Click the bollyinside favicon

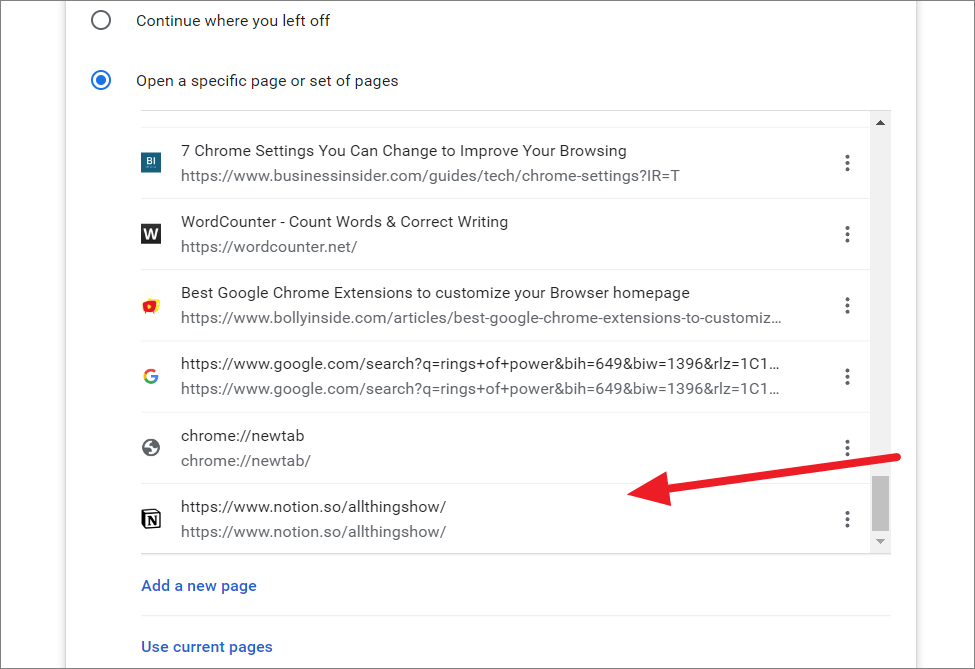pyautogui.click(x=151, y=305)
